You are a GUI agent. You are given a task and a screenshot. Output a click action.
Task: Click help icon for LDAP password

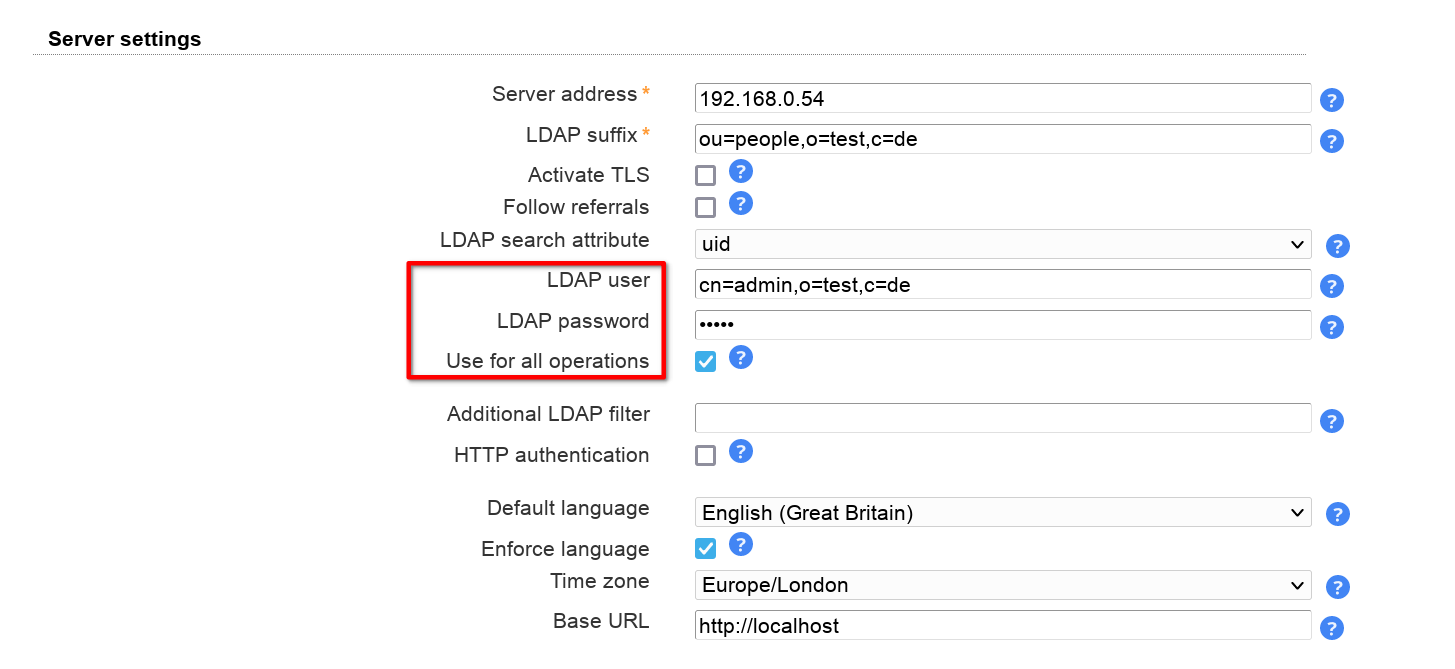point(1331,327)
